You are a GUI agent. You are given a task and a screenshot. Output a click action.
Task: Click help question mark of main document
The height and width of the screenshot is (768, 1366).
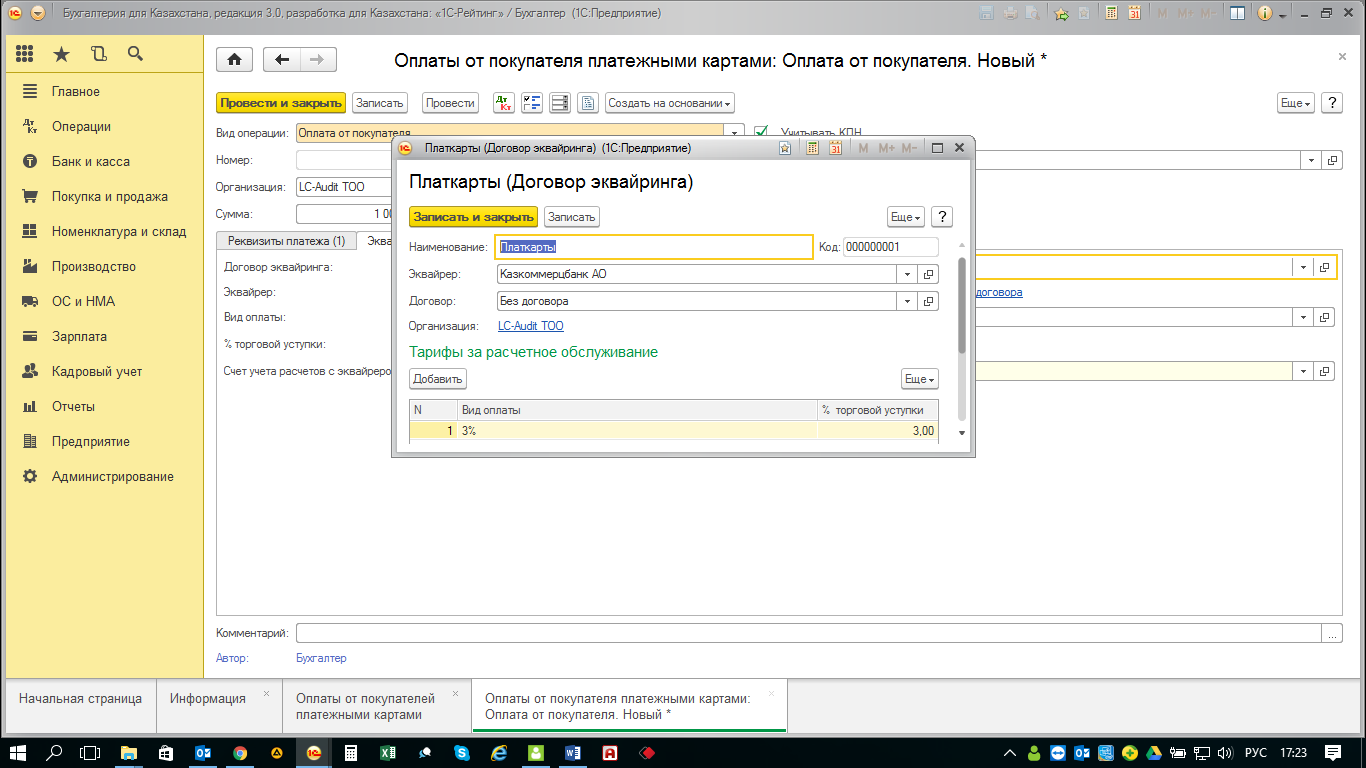click(x=1331, y=103)
